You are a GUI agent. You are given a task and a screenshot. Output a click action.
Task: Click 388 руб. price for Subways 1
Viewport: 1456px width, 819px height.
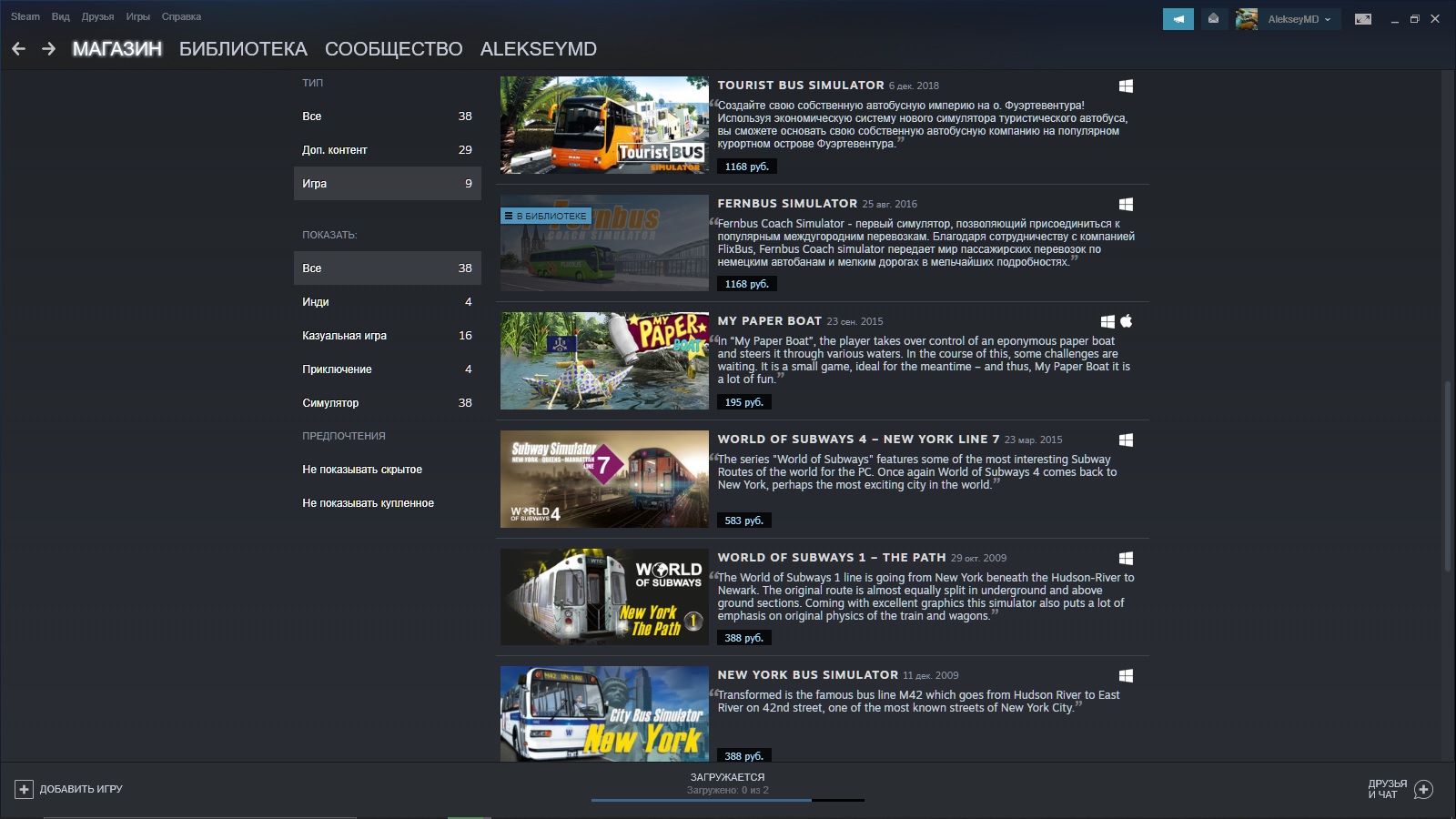[x=744, y=638]
